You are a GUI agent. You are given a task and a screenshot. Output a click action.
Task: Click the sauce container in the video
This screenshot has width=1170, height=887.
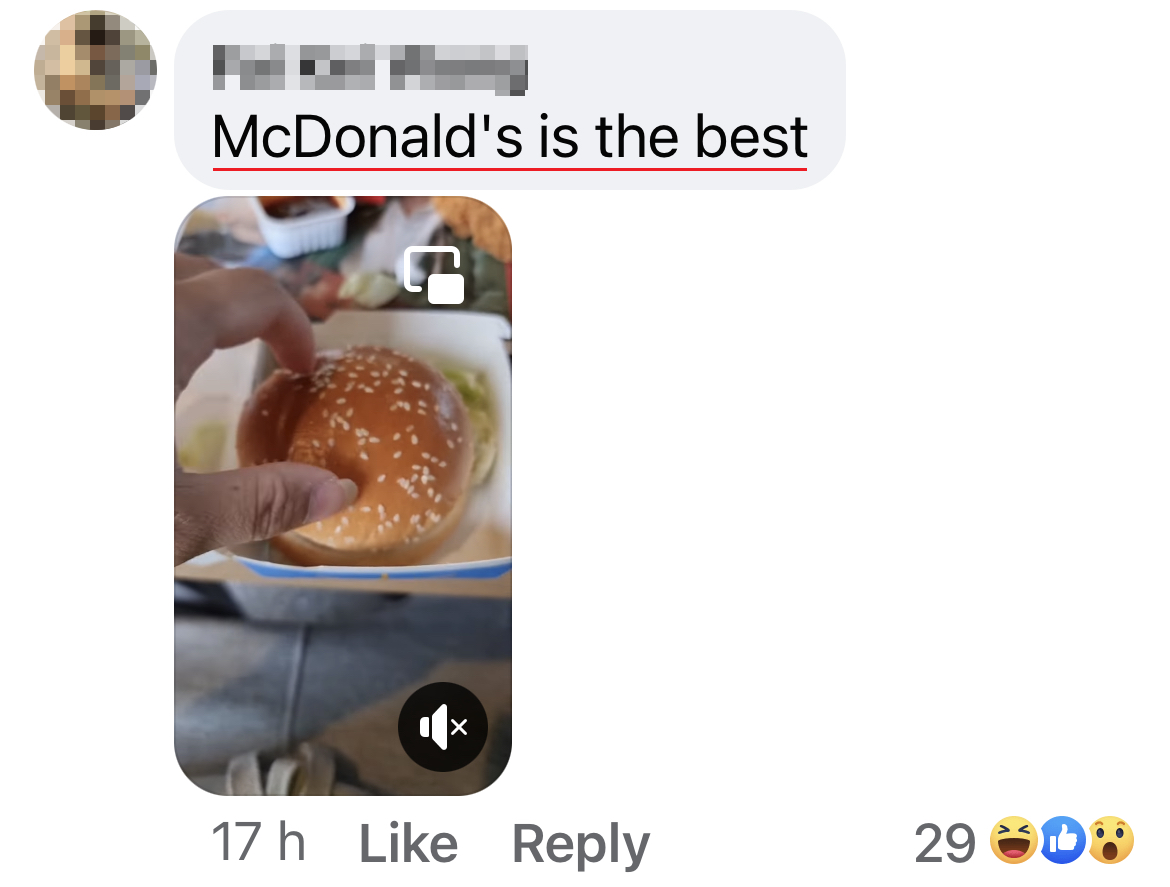point(303,224)
